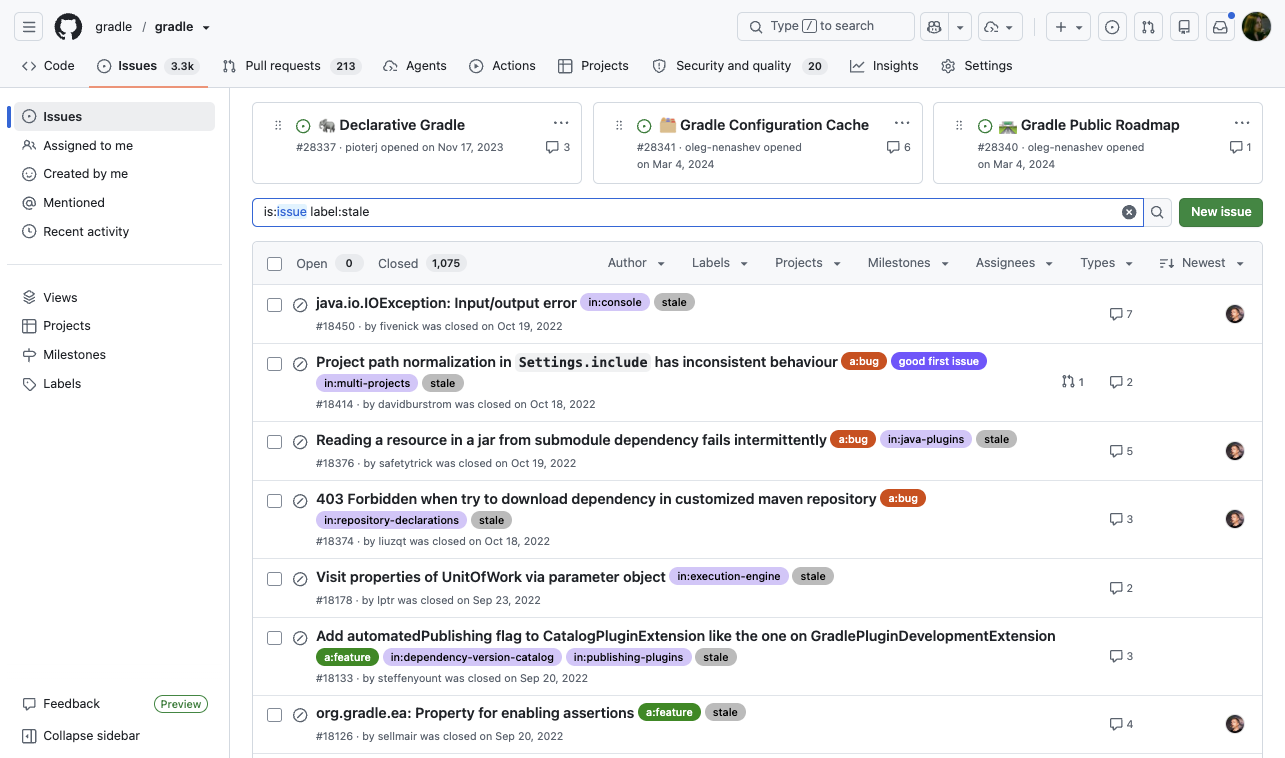Show Closed issues list
1285x758 pixels.
click(422, 264)
